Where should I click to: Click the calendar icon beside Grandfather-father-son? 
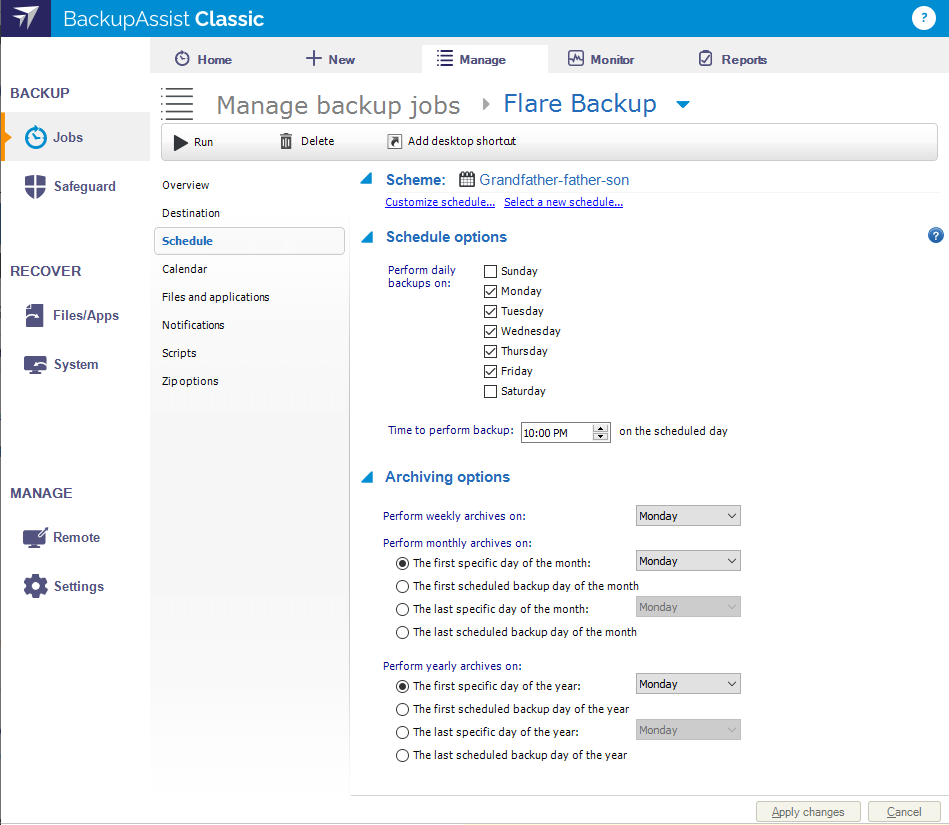pyautogui.click(x=467, y=179)
